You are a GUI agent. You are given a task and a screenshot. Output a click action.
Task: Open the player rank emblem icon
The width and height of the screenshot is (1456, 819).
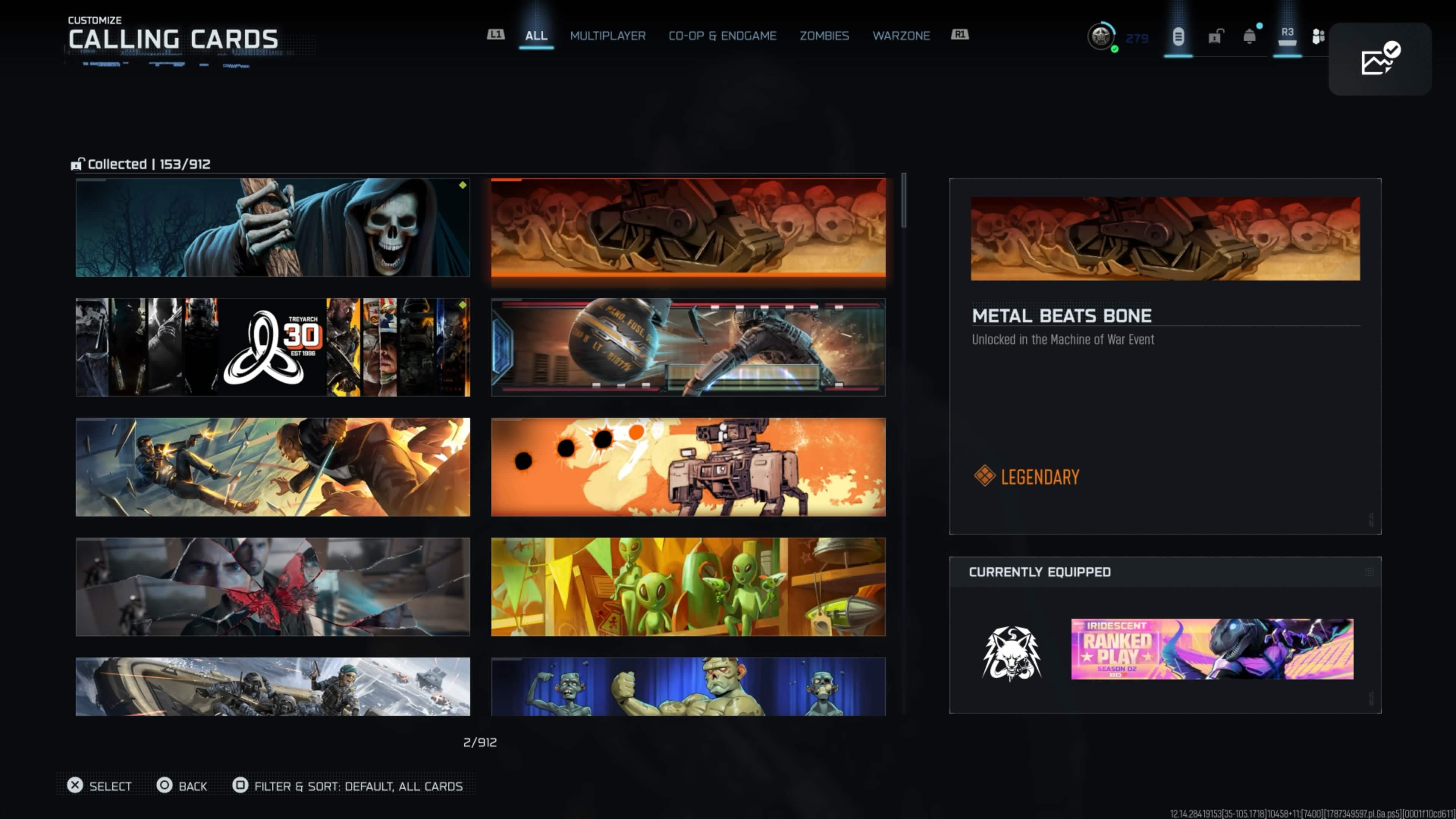1100,37
